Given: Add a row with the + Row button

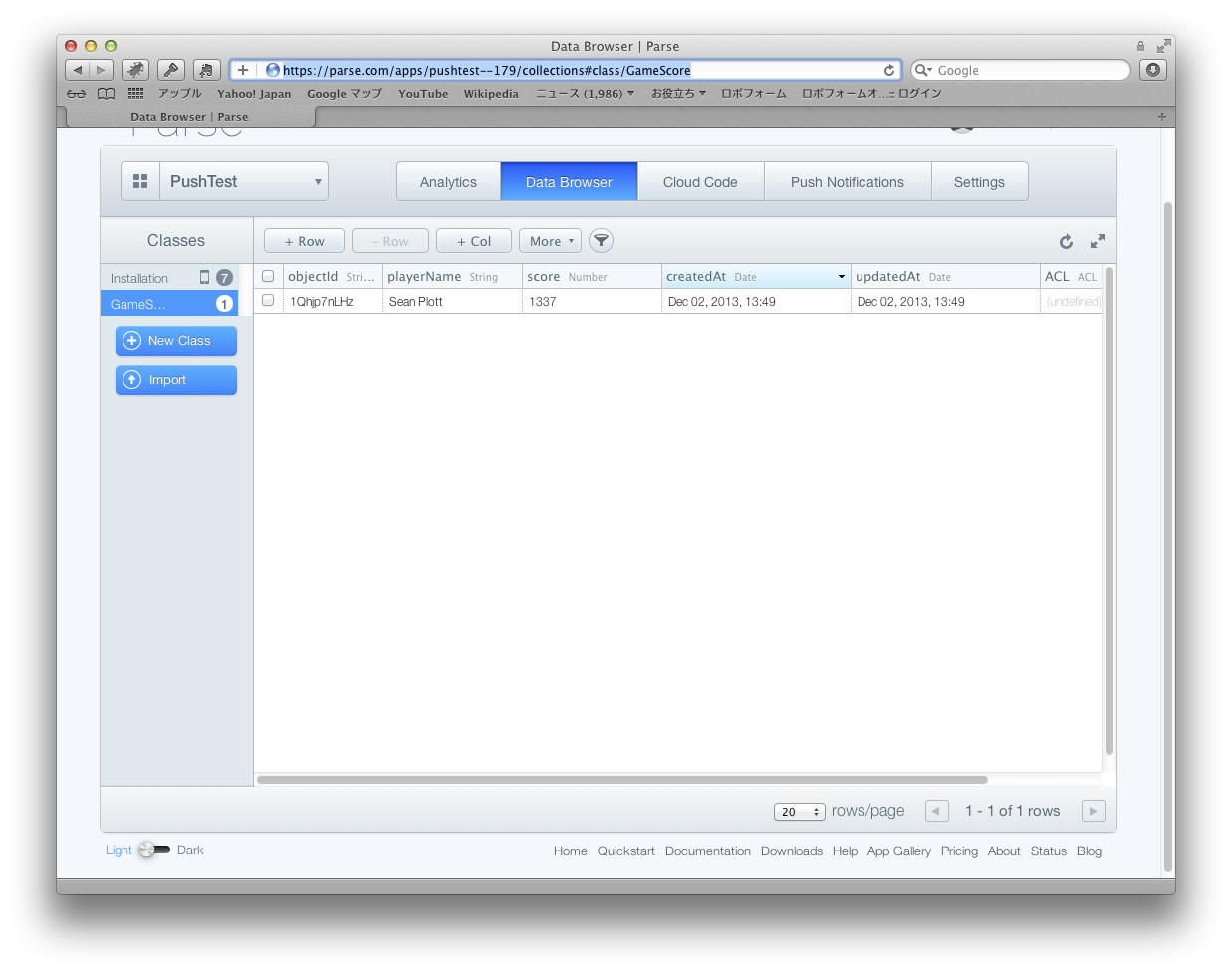Looking at the screenshot, I should [304, 241].
